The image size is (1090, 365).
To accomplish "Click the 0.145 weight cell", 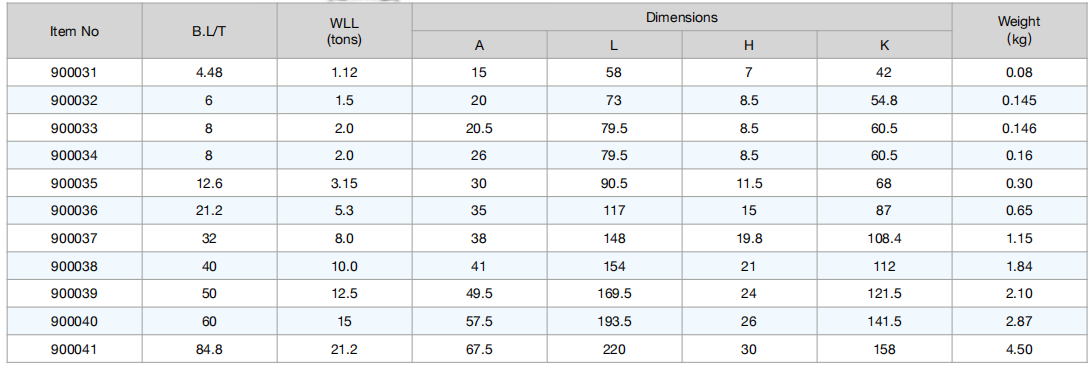I will (x=1019, y=100).
